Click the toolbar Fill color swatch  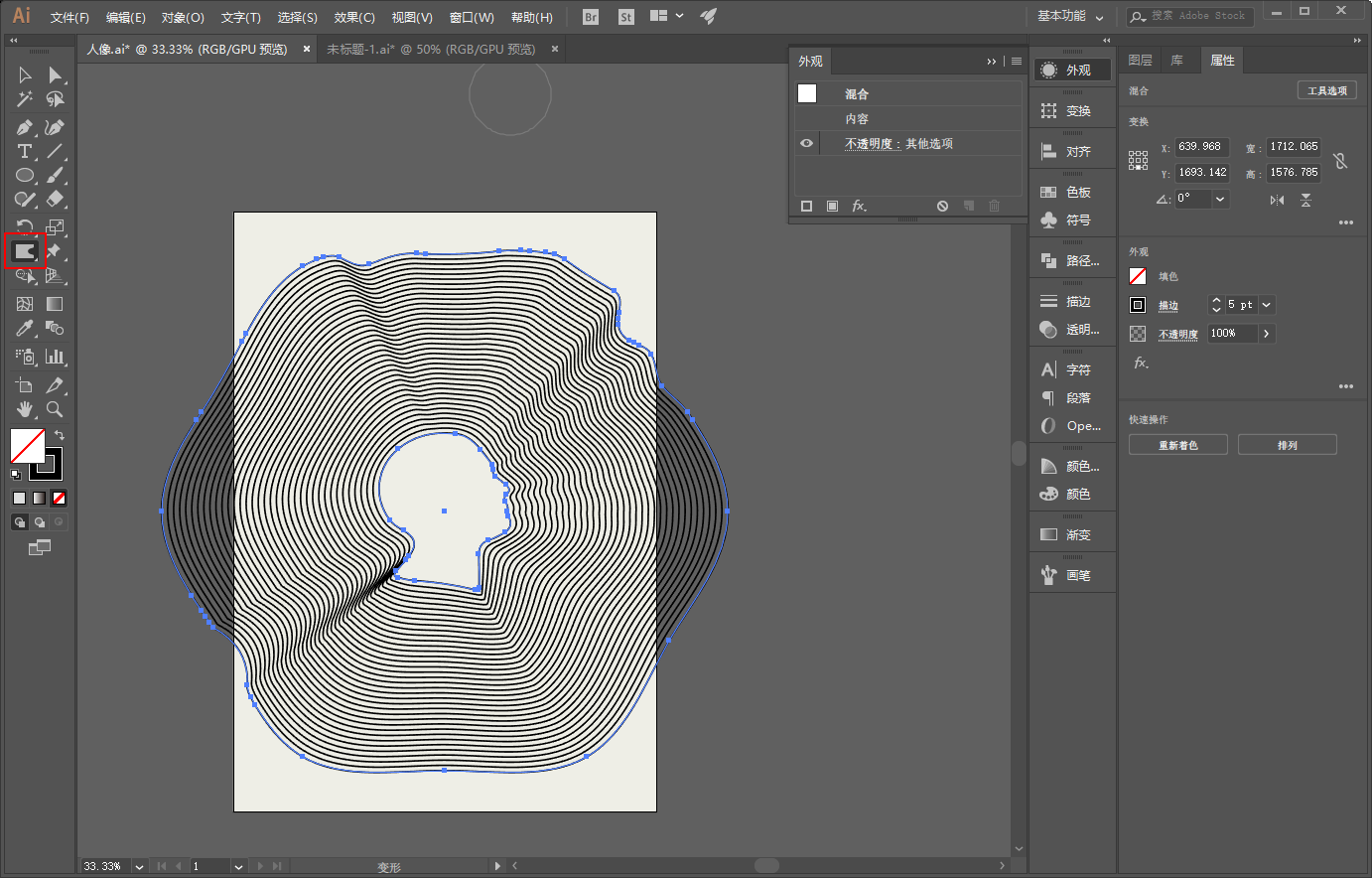[x=27, y=445]
